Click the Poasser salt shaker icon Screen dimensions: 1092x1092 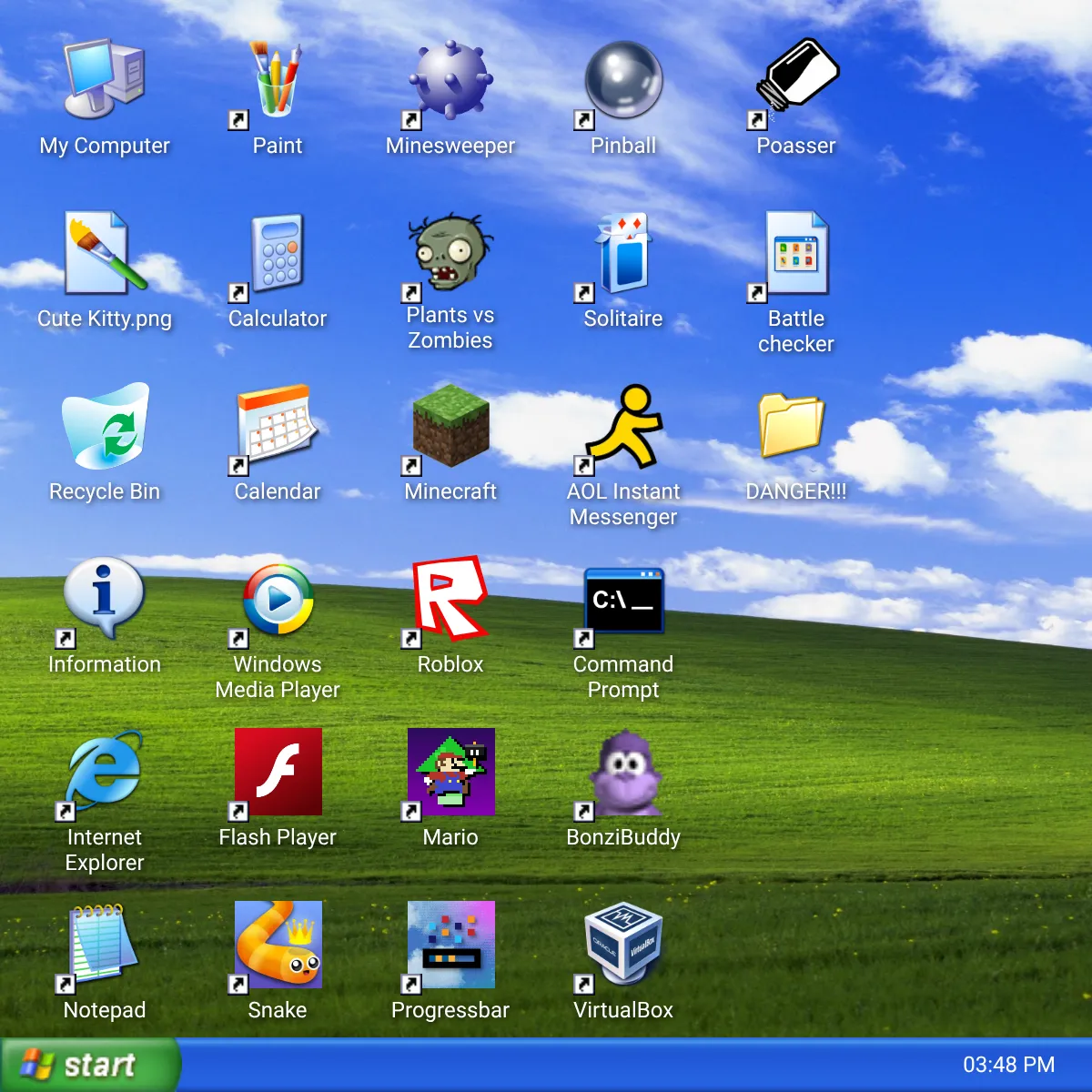pyautogui.click(x=796, y=80)
